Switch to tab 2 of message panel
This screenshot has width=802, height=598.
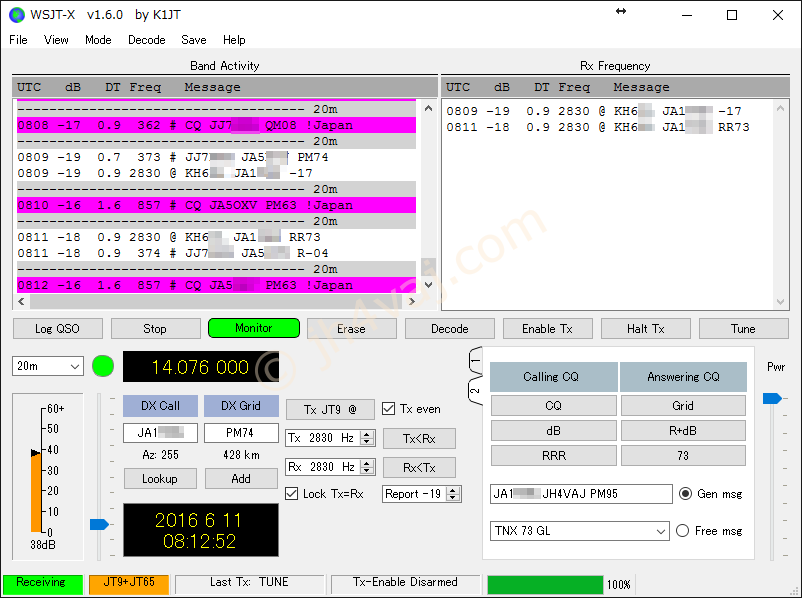tap(476, 391)
